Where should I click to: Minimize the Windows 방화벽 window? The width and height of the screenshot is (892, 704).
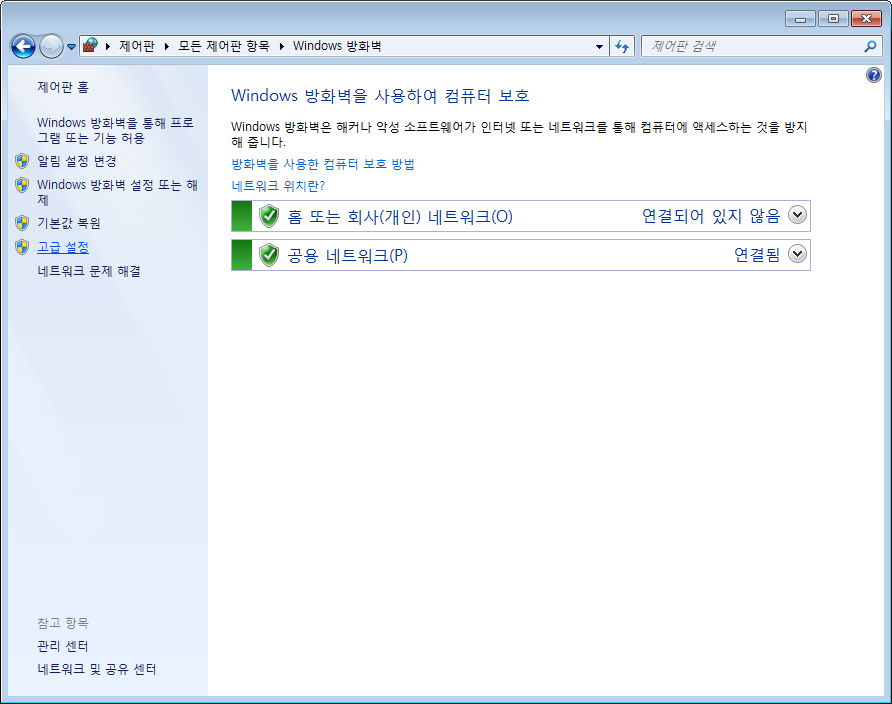[800, 19]
